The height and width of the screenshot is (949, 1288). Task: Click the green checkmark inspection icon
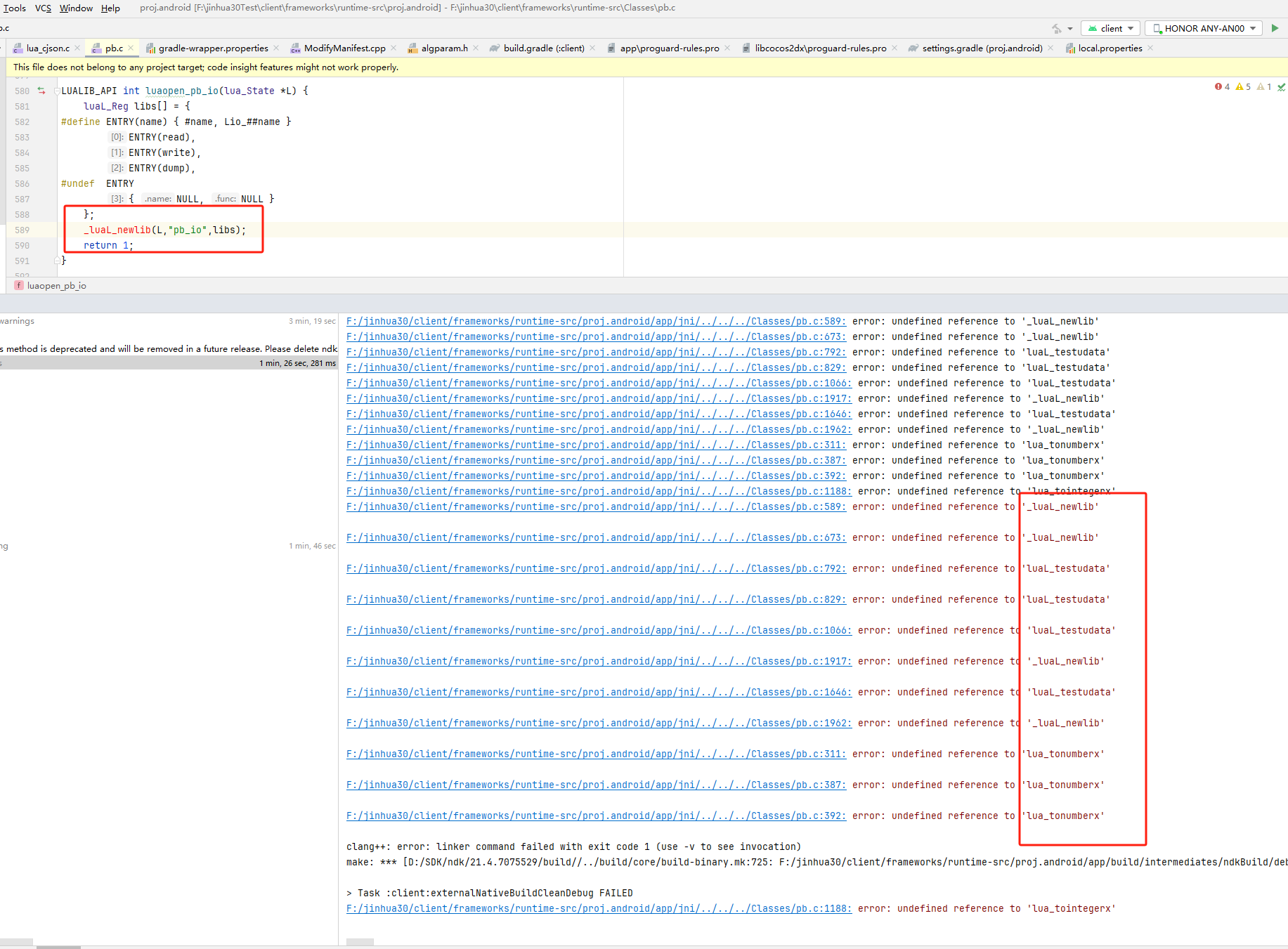click(x=1281, y=86)
